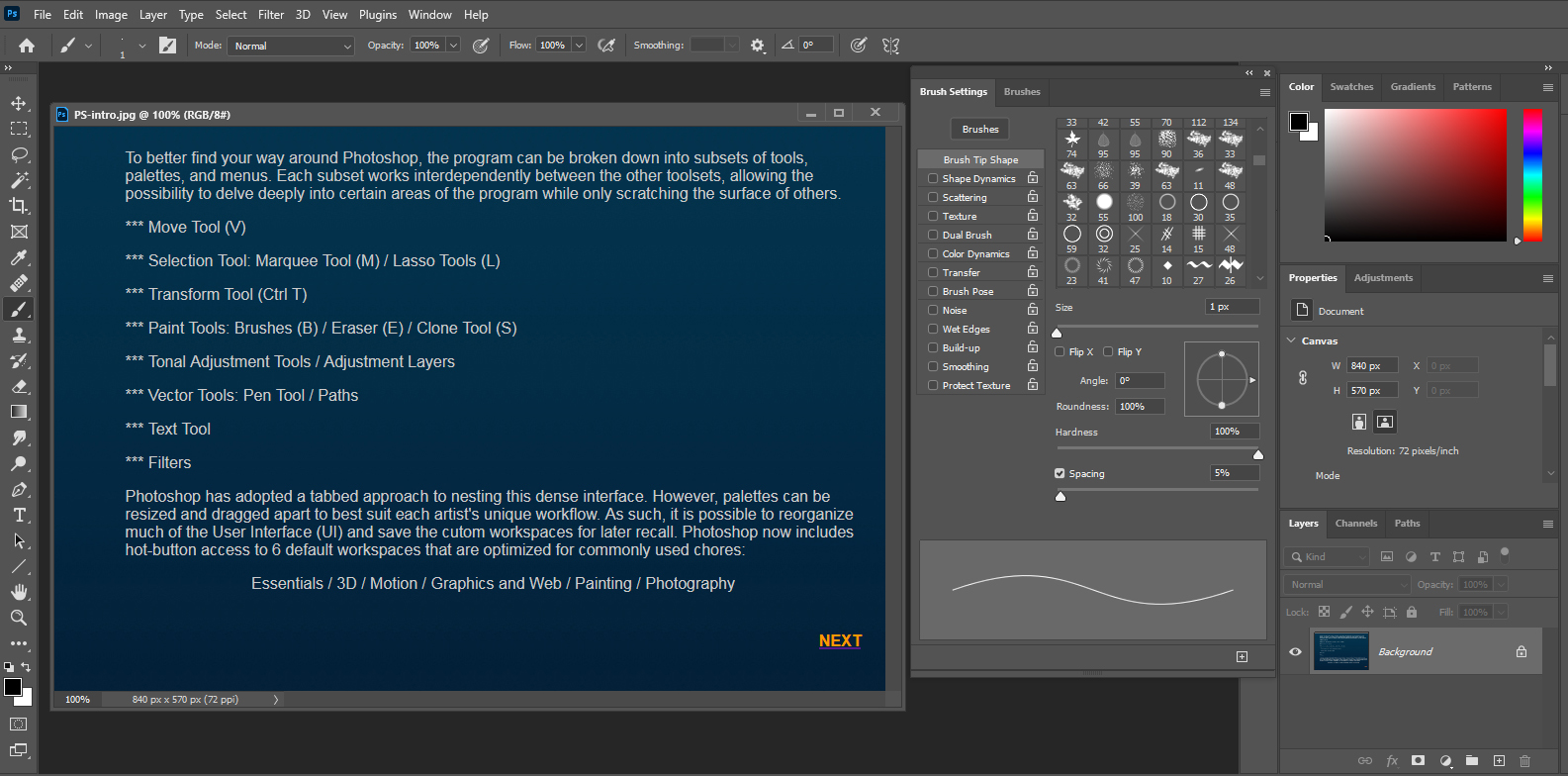Choose the Eyedropper tool
The image size is (1568, 776).
19,257
